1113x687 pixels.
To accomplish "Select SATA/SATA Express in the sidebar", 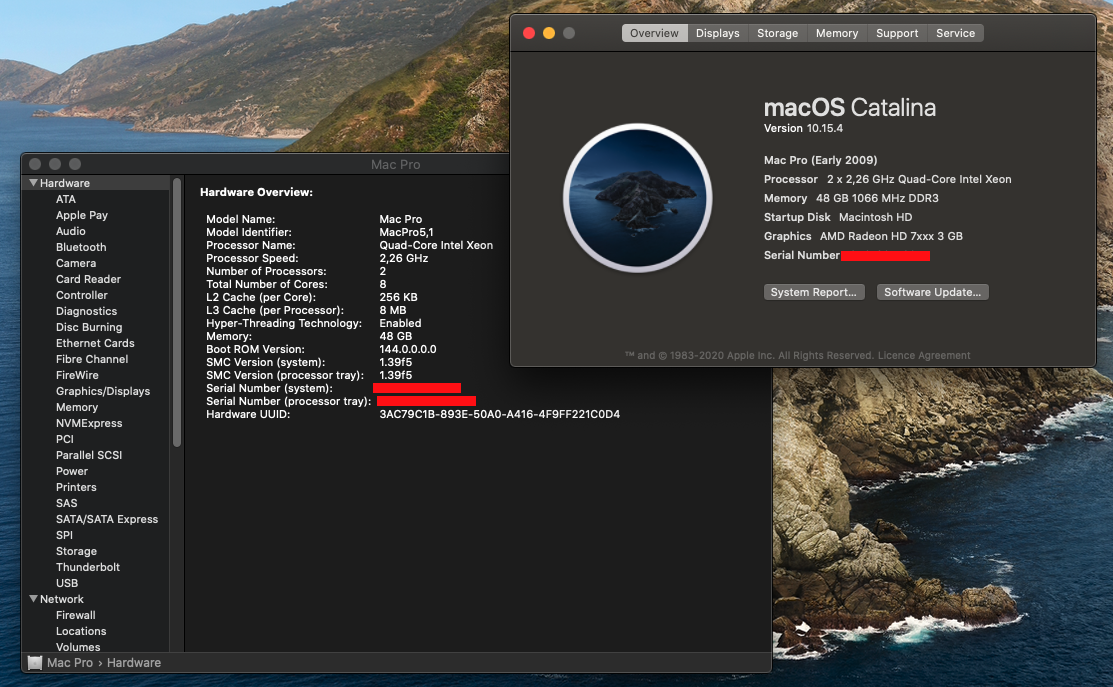I will pyautogui.click(x=107, y=520).
